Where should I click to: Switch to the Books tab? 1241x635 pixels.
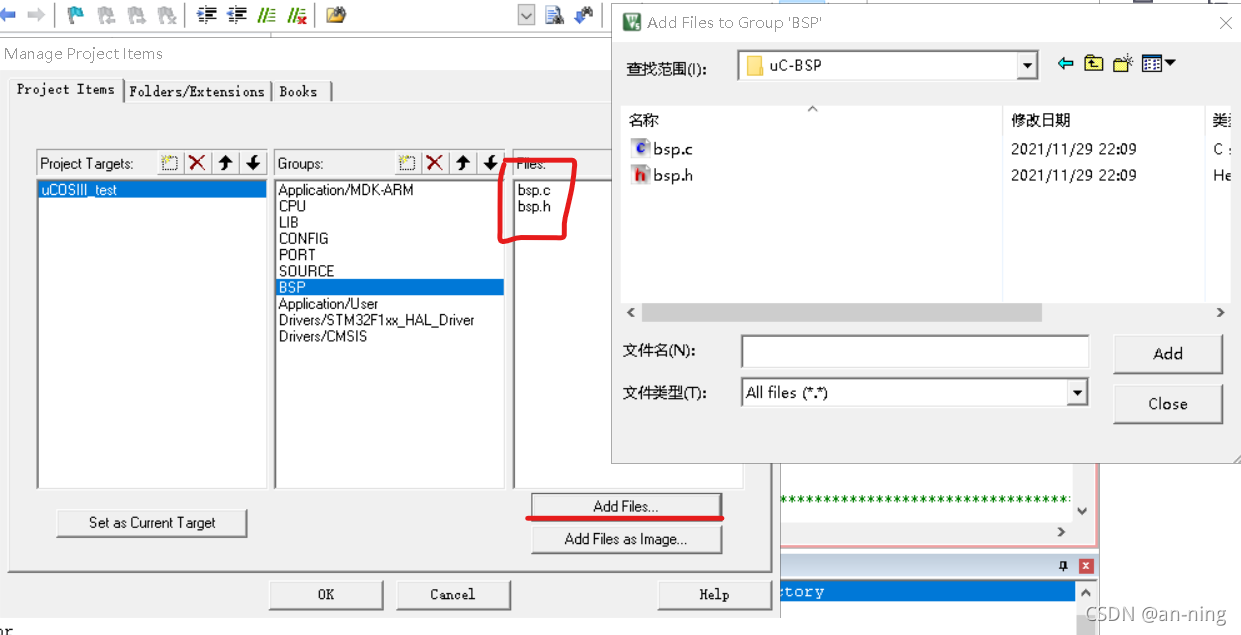(298, 91)
